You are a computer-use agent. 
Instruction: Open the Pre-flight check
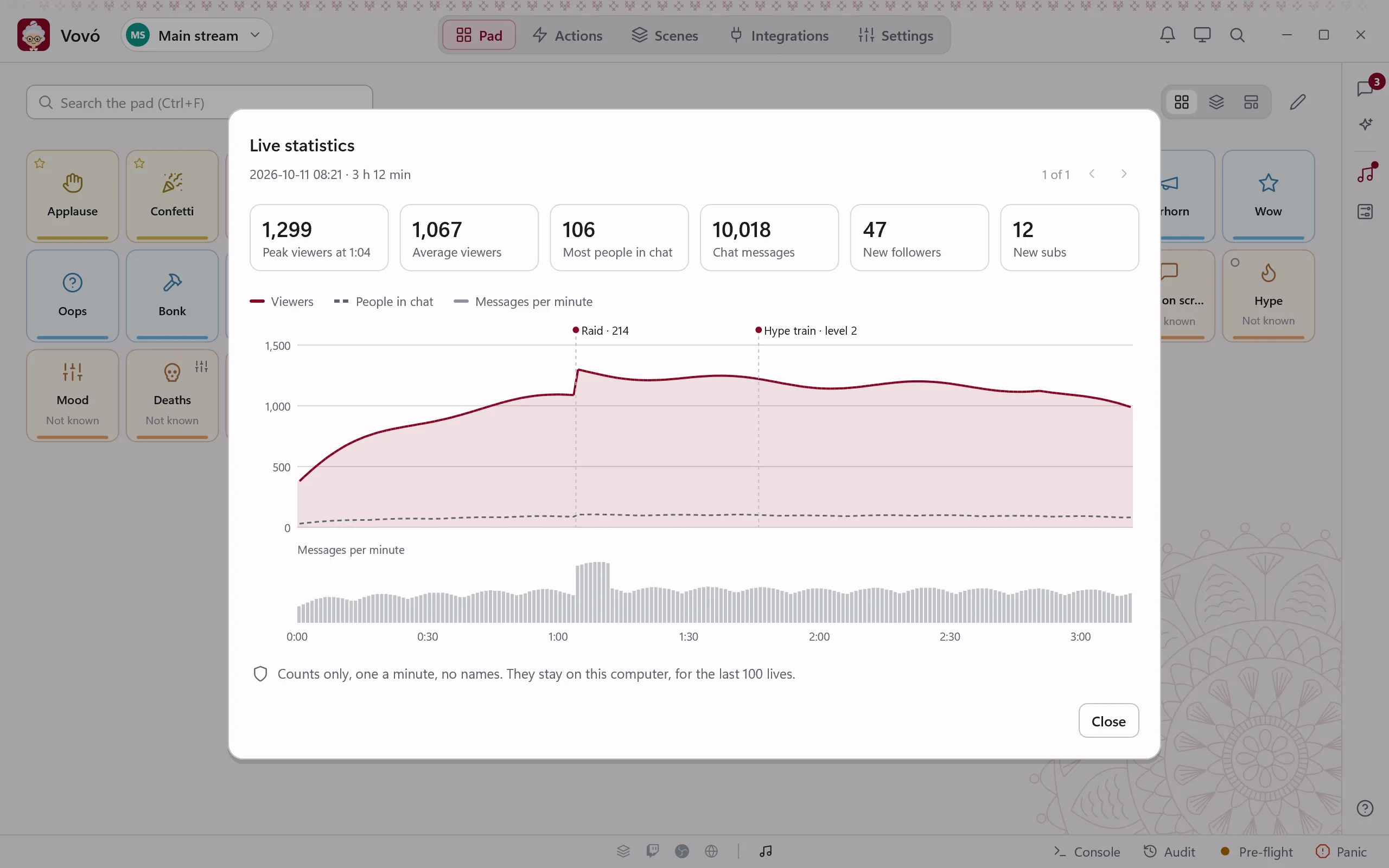pos(1257,851)
